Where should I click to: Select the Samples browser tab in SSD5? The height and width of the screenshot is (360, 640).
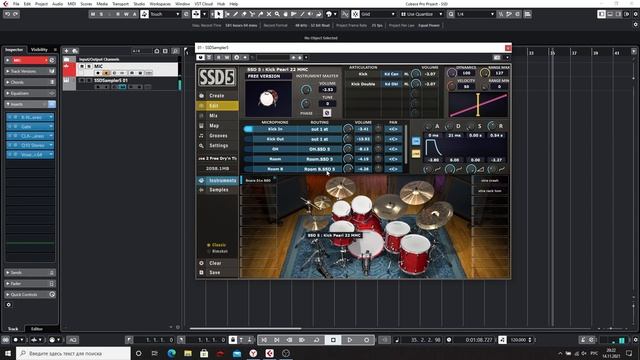click(217, 190)
